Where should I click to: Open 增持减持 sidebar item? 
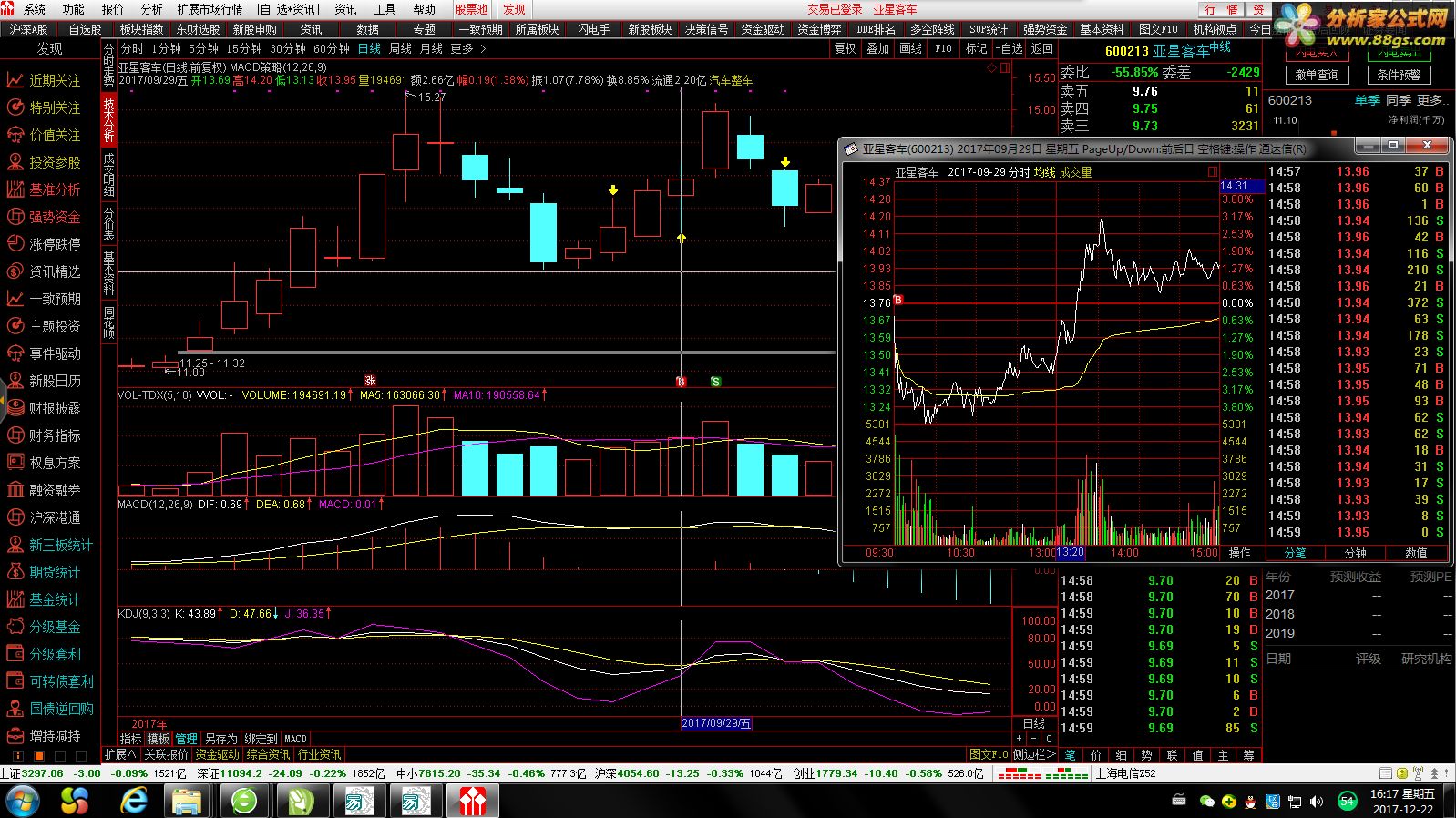44,736
